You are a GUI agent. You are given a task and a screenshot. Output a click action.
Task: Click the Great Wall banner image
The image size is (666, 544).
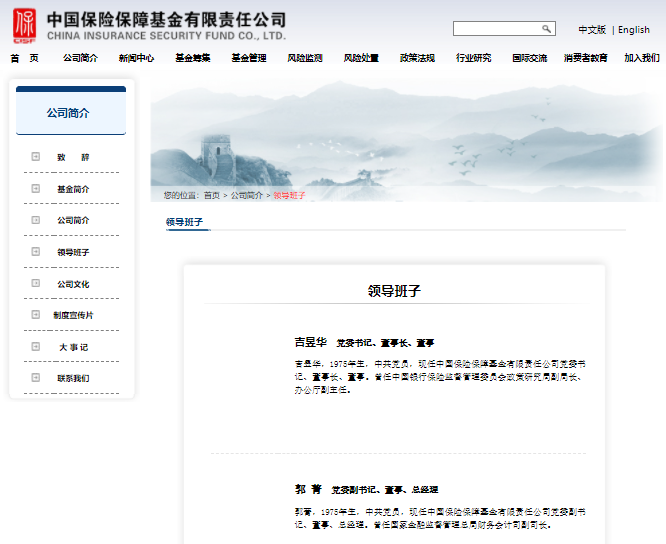point(406,140)
